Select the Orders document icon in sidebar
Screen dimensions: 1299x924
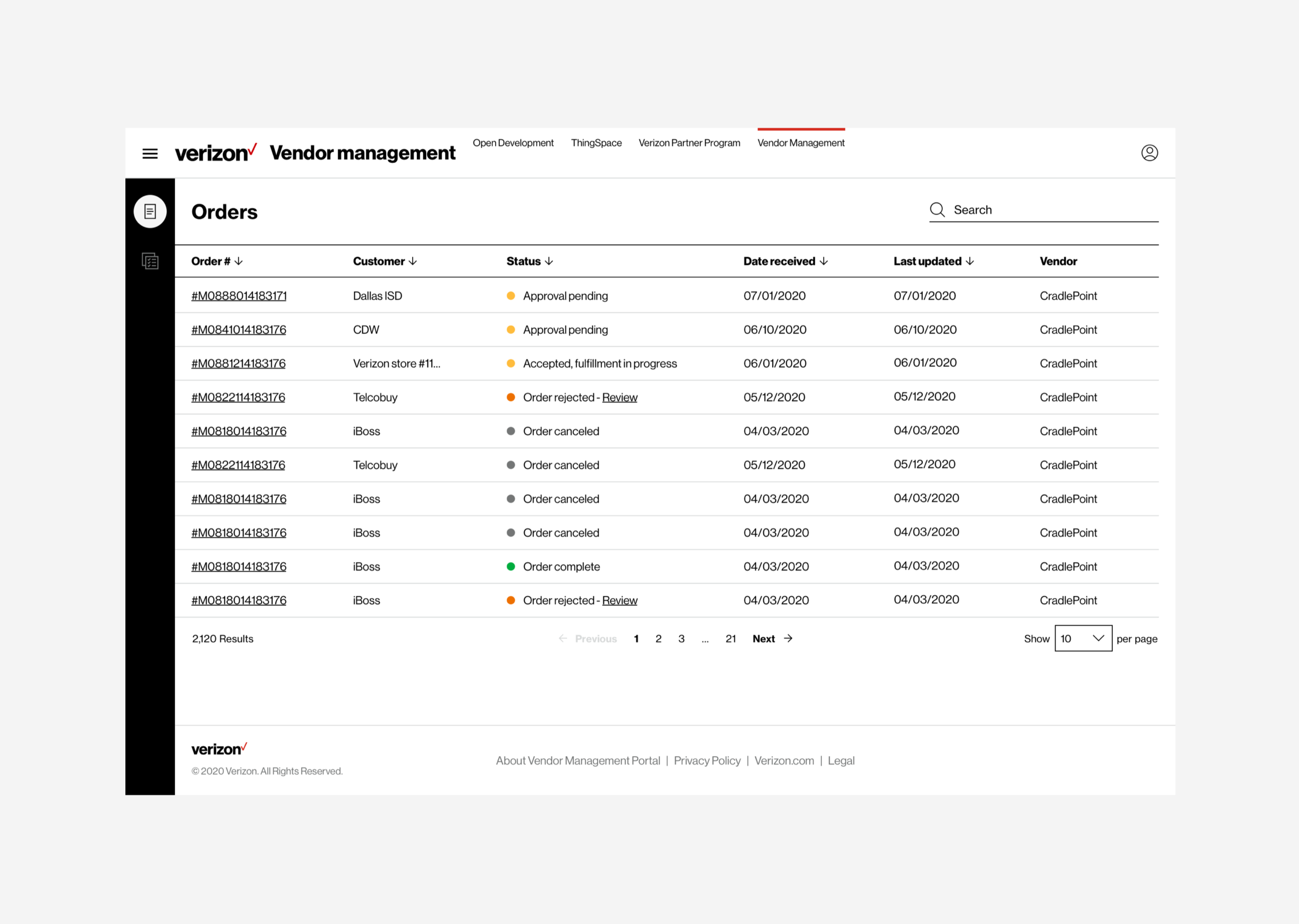pos(150,212)
